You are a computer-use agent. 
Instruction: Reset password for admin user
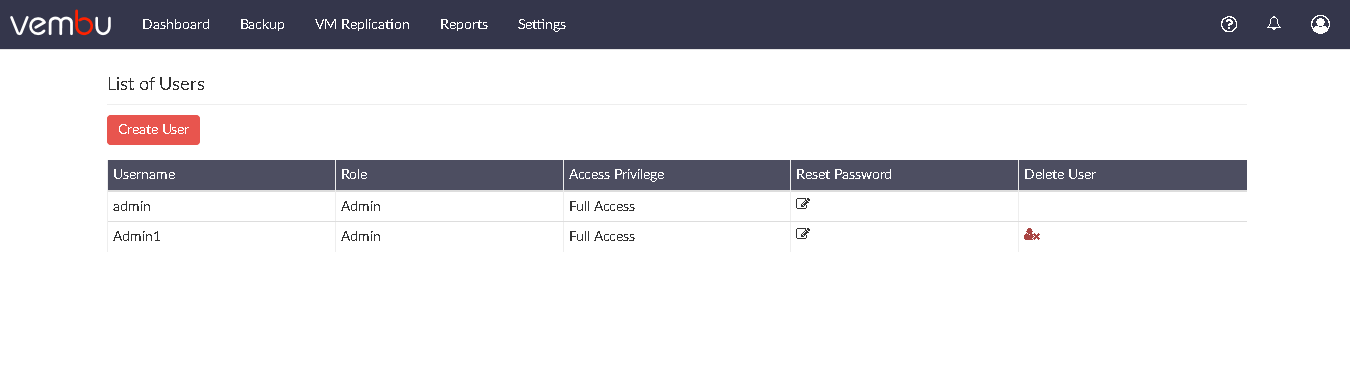pos(803,205)
